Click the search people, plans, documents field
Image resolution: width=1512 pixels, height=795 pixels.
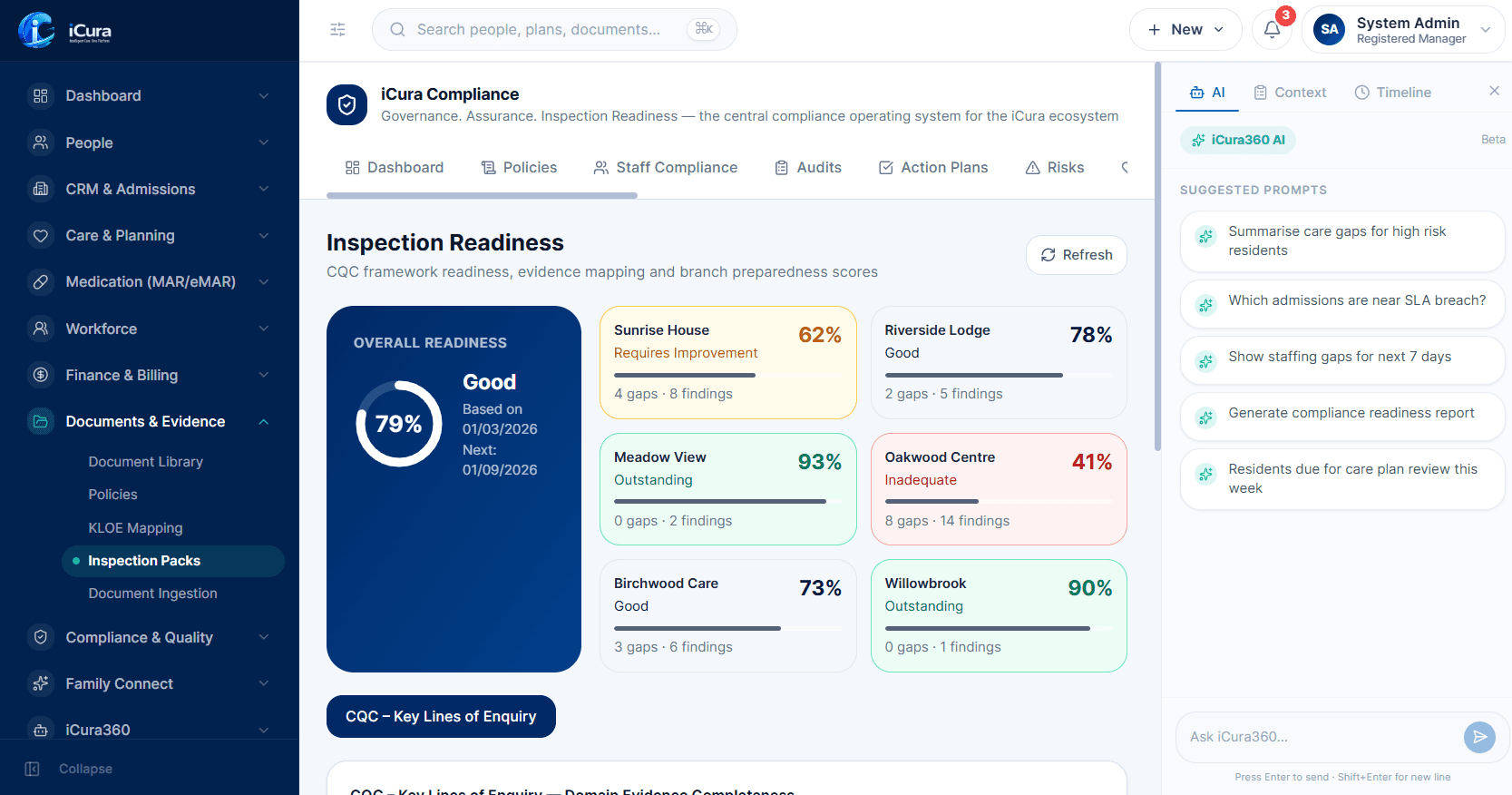554,30
